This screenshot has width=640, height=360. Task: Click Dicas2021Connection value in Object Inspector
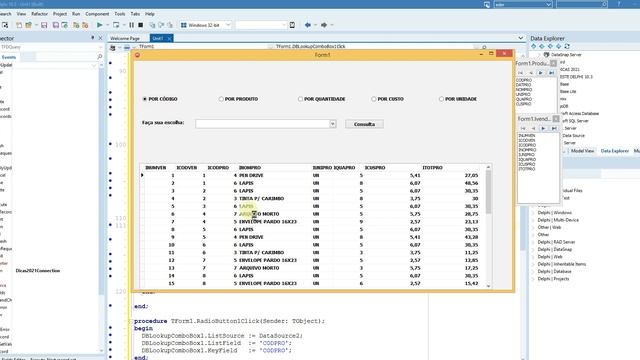coord(38,271)
